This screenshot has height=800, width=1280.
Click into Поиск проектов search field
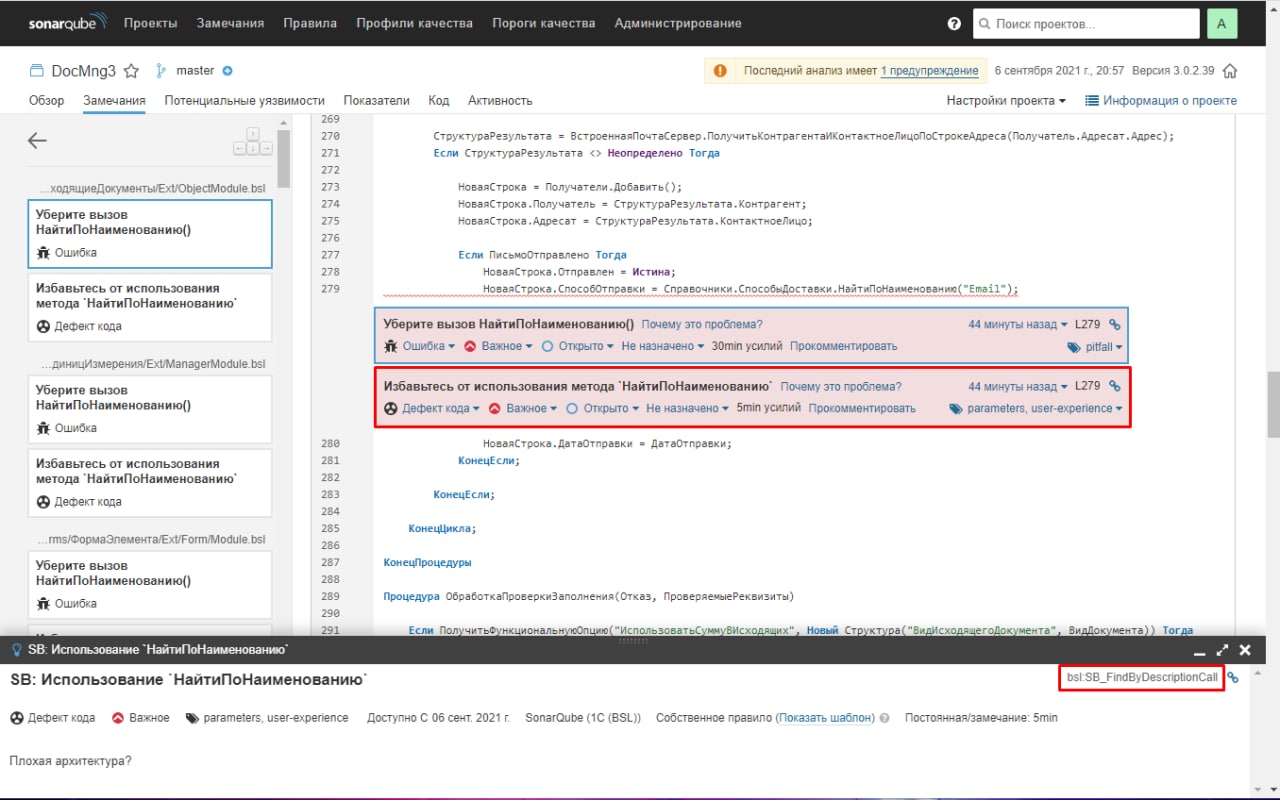click(x=1086, y=23)
